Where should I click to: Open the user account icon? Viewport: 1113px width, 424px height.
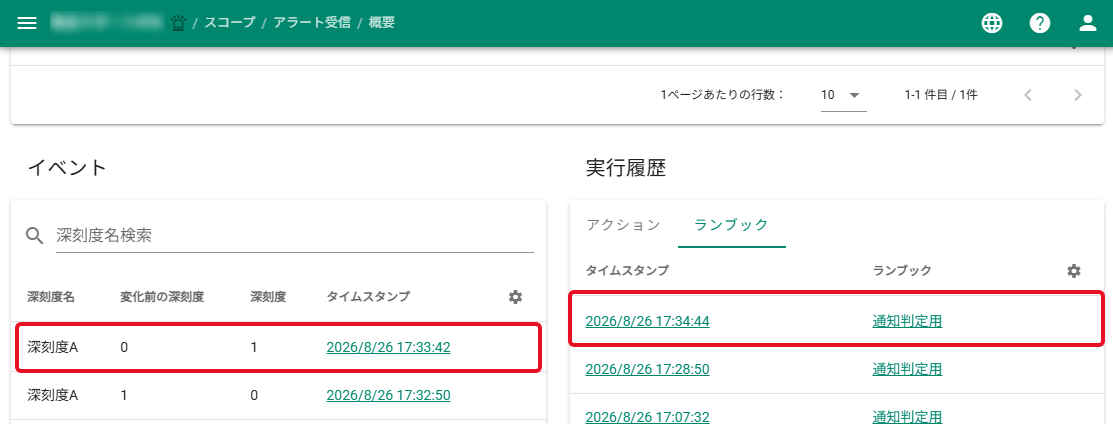[x=1088, y=23]
